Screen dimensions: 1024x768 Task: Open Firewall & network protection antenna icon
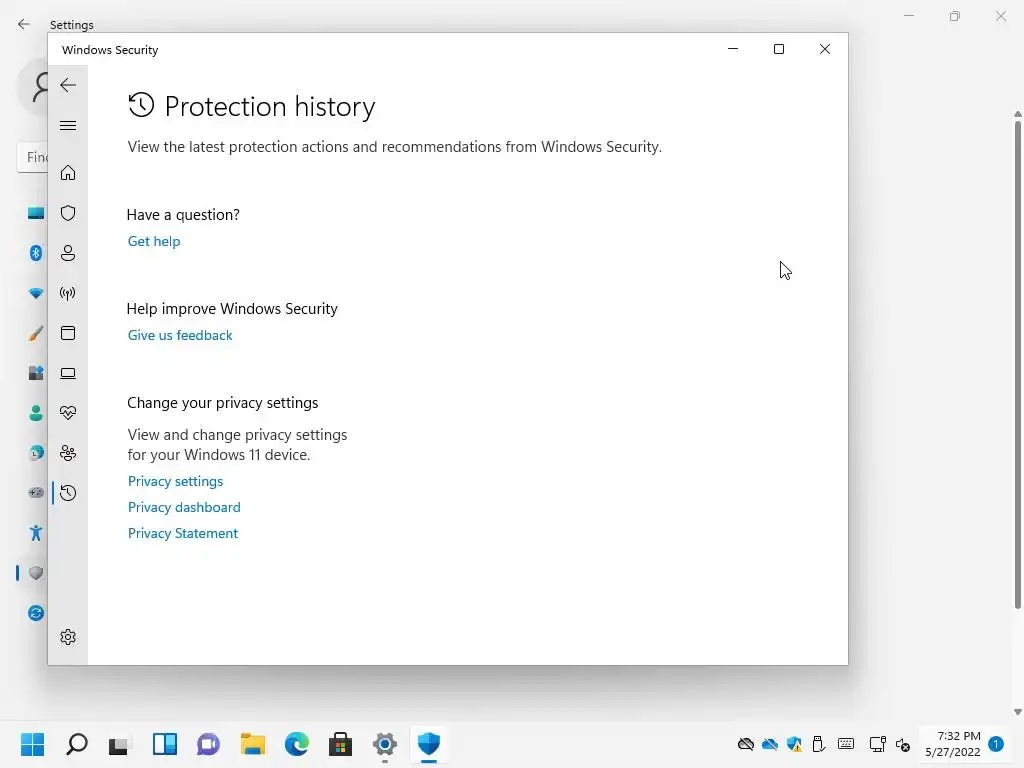pos(68,293)
